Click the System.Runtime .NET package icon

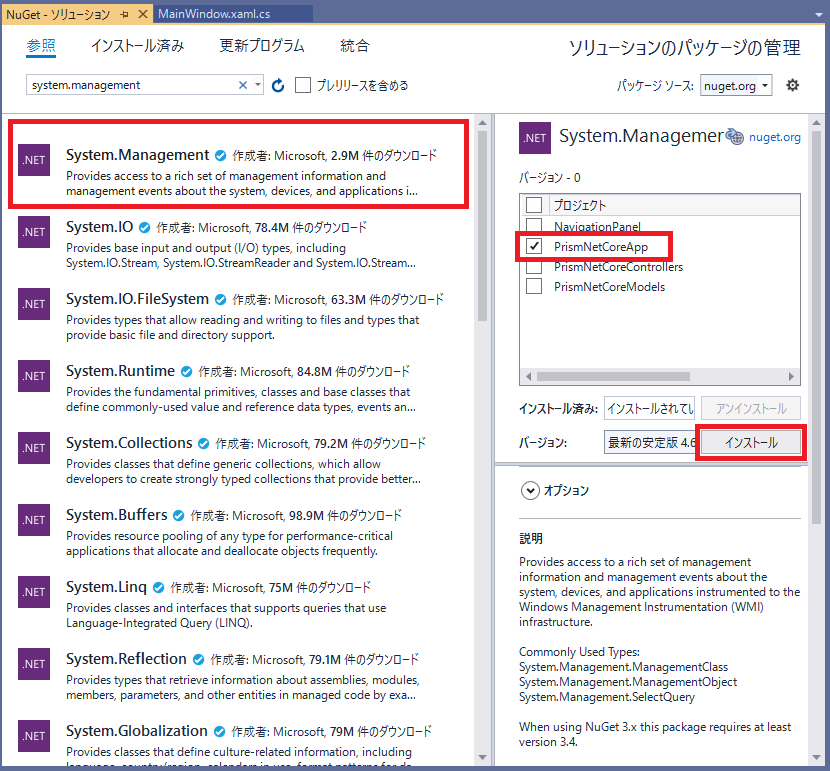click(x=34, y=376)
